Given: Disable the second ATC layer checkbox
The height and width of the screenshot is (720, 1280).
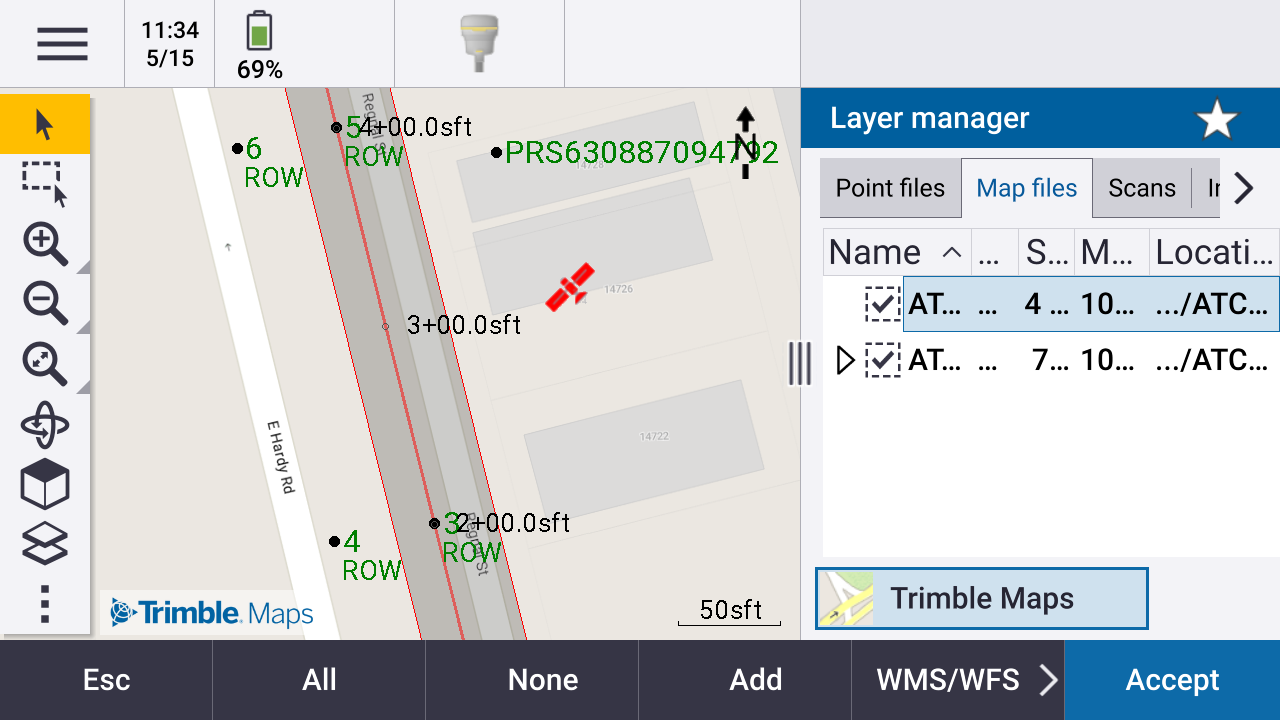Looking at the screenshot, I should click(x=883, y=361).
